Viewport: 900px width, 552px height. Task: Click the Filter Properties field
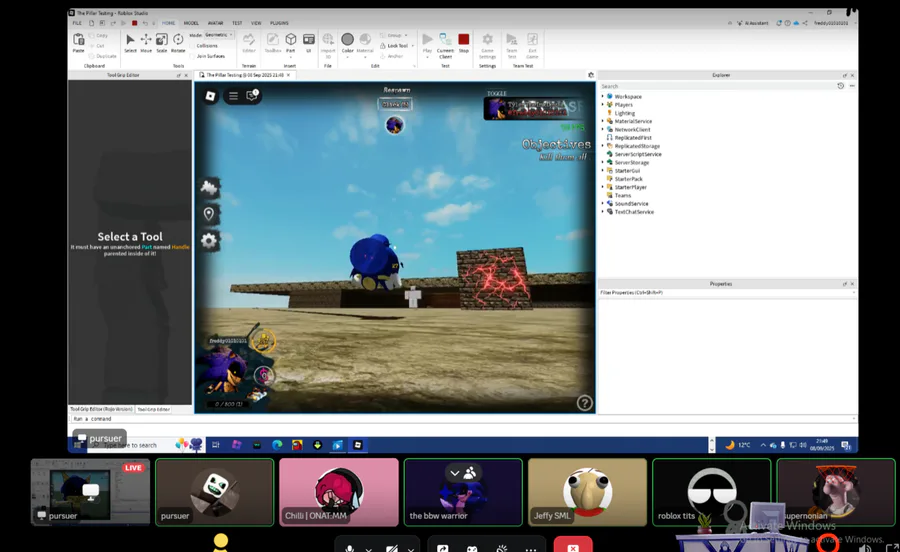pos(727,293)
